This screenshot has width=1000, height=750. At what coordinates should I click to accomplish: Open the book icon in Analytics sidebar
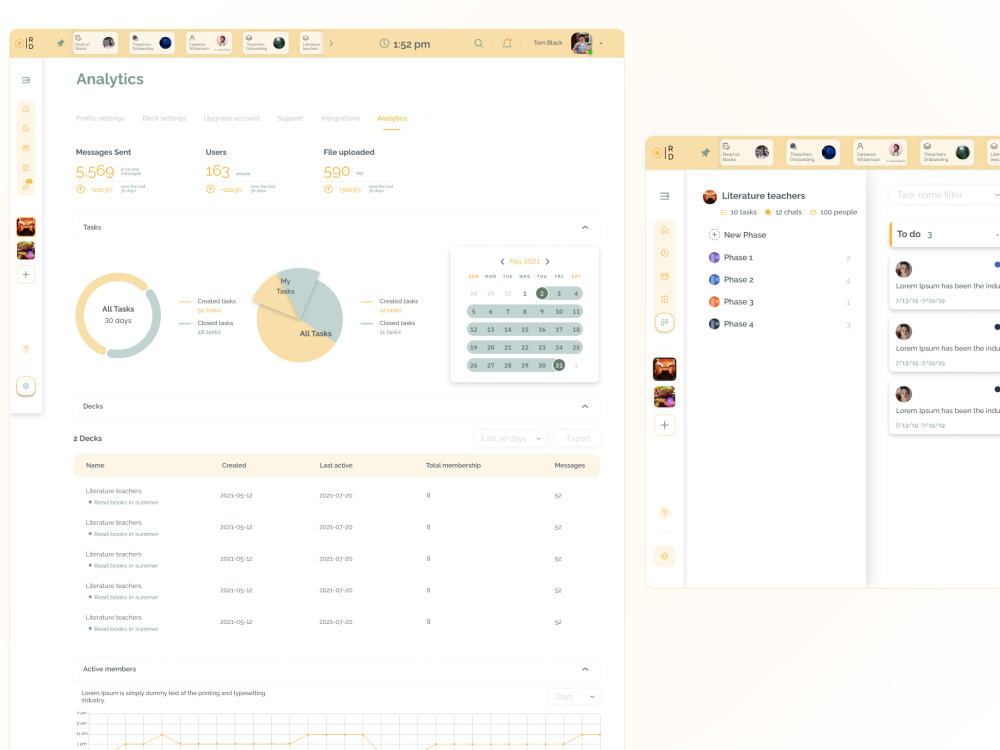coord(26,167)
